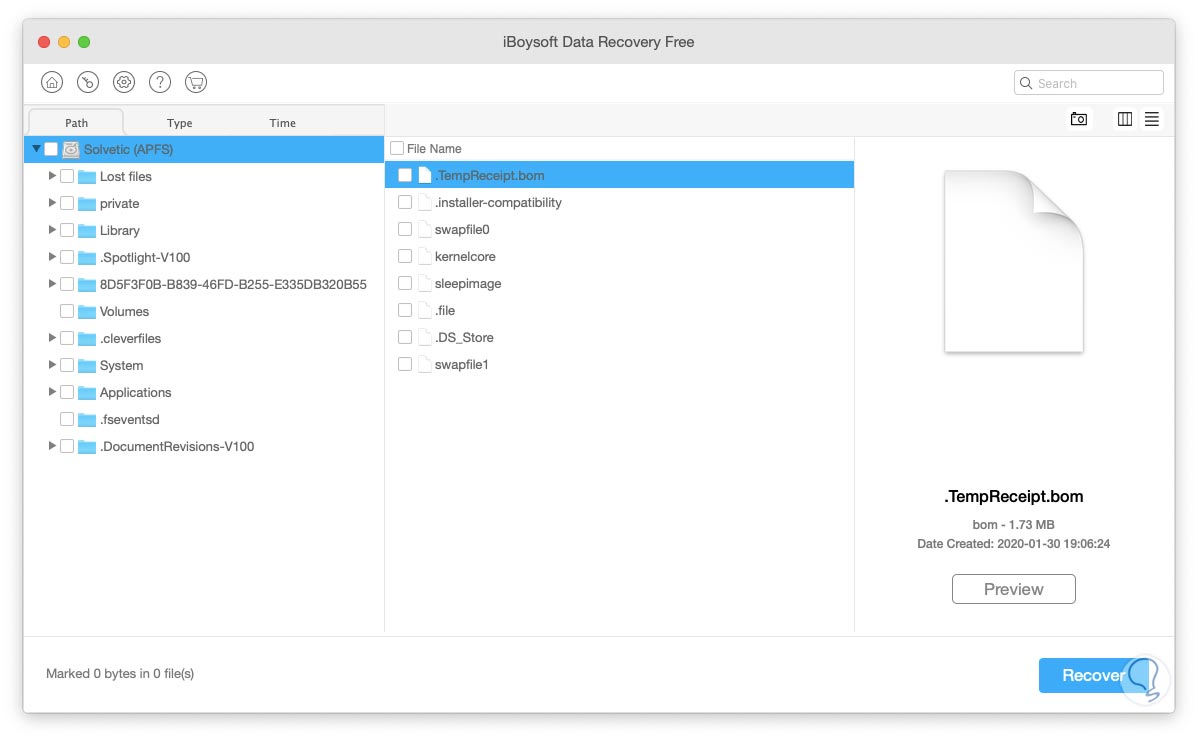Click the preview snapshot folder icon
This screenshot has height=740, width=1198.
point(1079,119)
